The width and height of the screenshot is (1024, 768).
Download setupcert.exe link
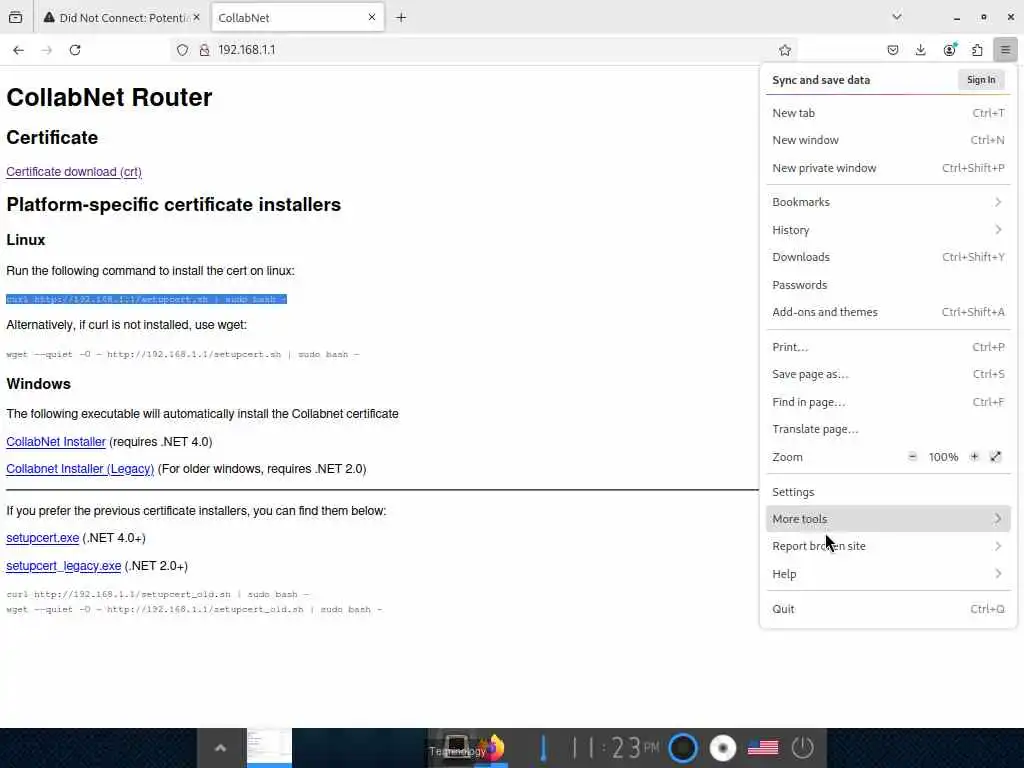[x=42, y=538]
